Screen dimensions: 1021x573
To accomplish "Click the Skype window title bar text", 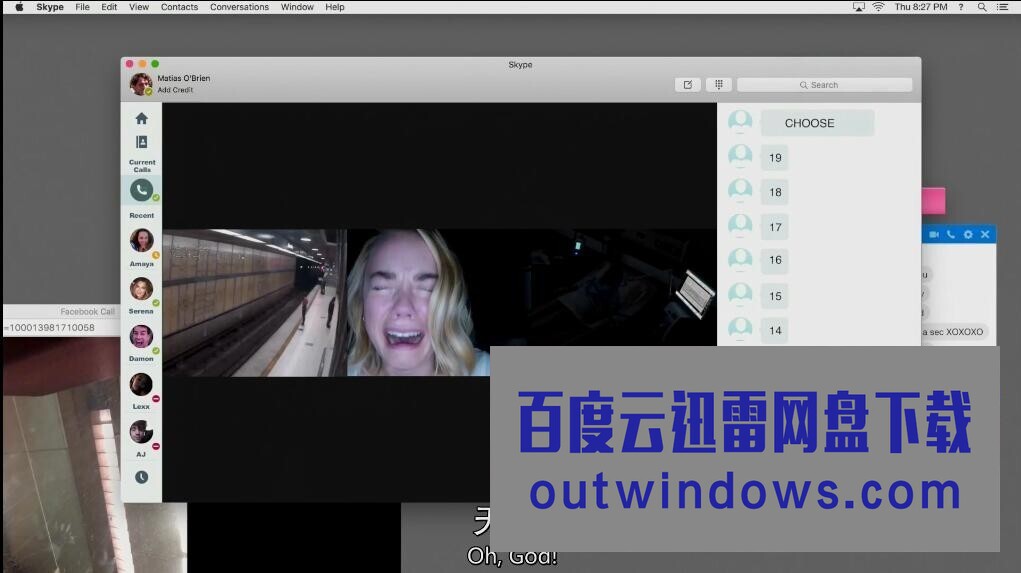I will click(520, 64).
